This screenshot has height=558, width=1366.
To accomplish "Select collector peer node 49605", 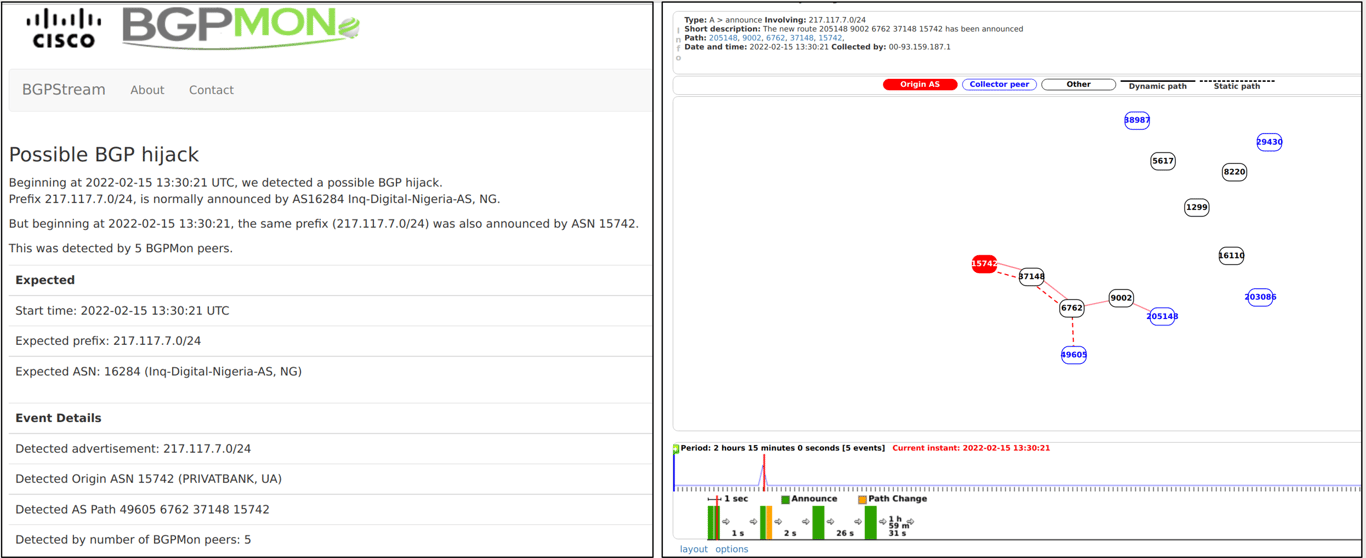I will (x=1074, y=354).
